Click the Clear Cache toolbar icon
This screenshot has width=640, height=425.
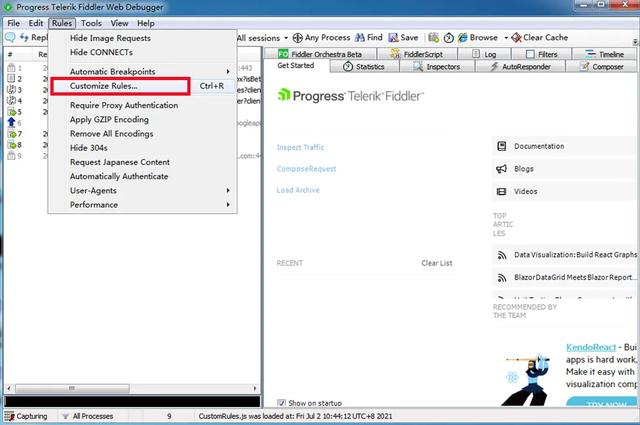pos(516,38)
